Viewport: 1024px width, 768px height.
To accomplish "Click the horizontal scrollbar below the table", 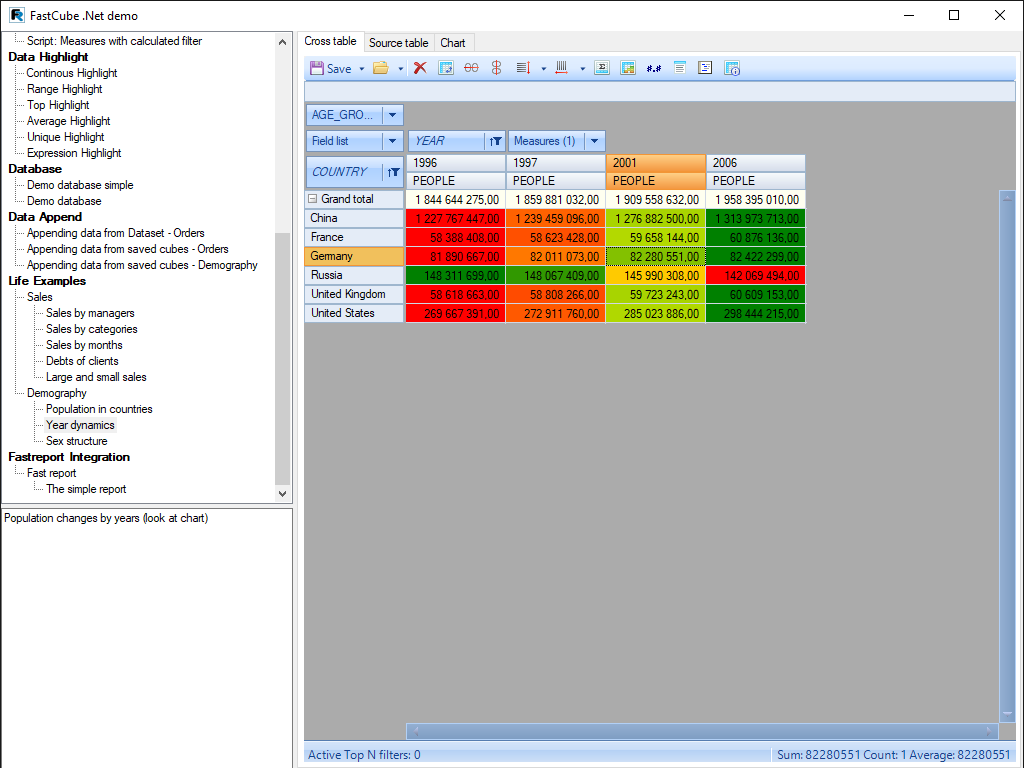I will [x=702, y=731].
